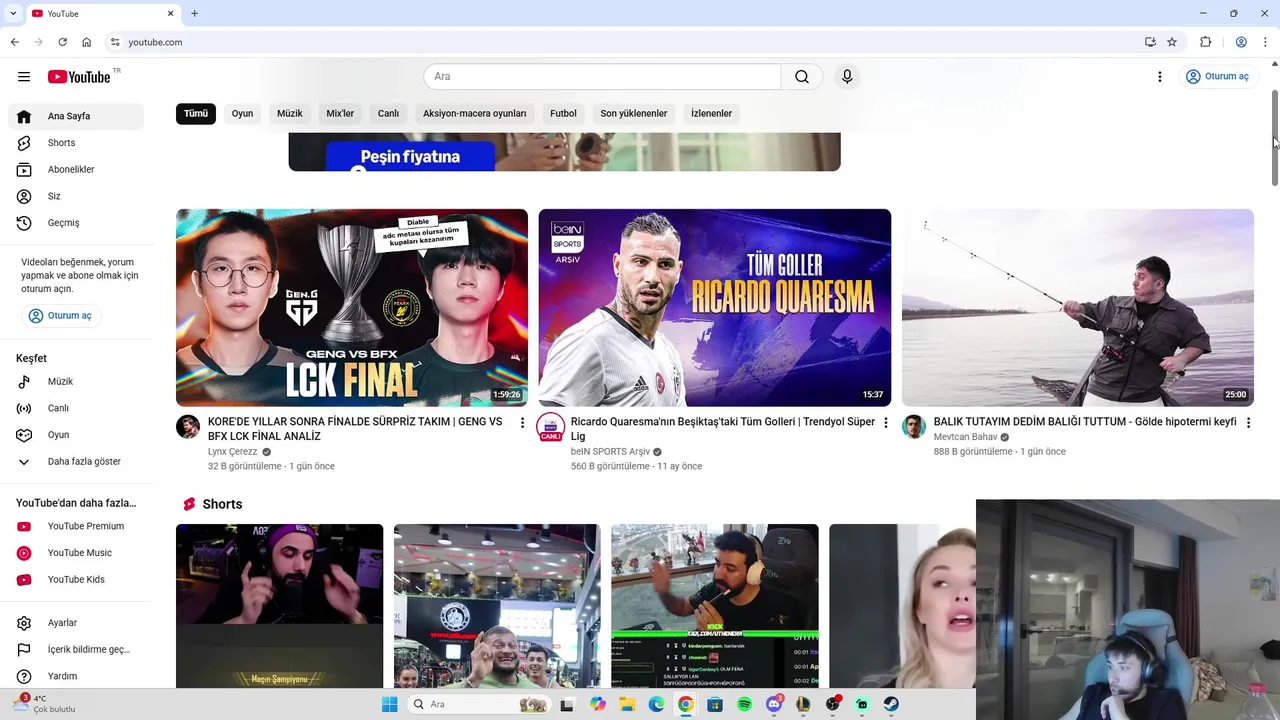1280x720 pixels.
Task: Open YouTube Music in sidebar
Action: pos(76,553)
